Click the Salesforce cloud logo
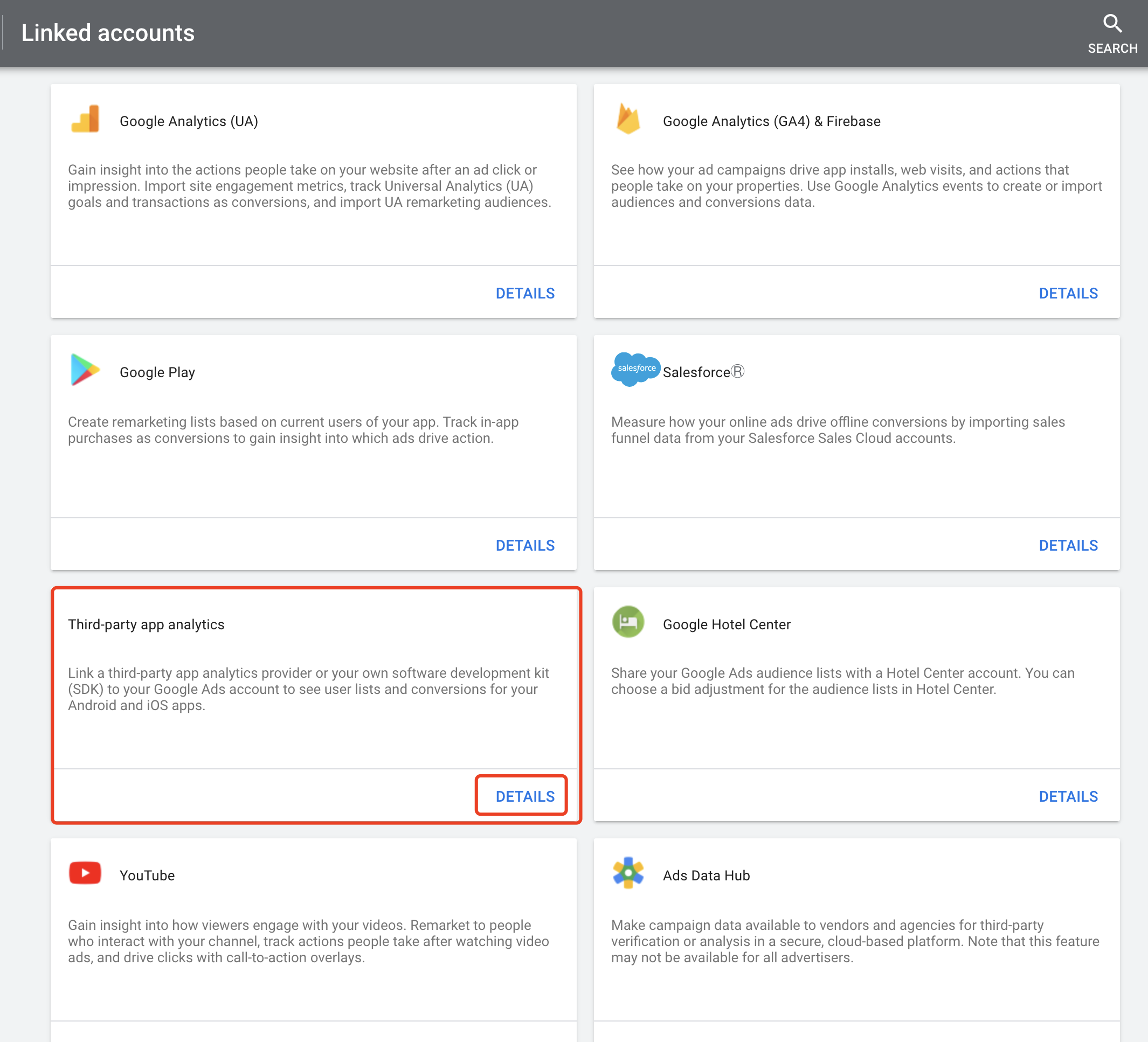The height and width of the screenshot is (1042, 1148). coord(635,369)
